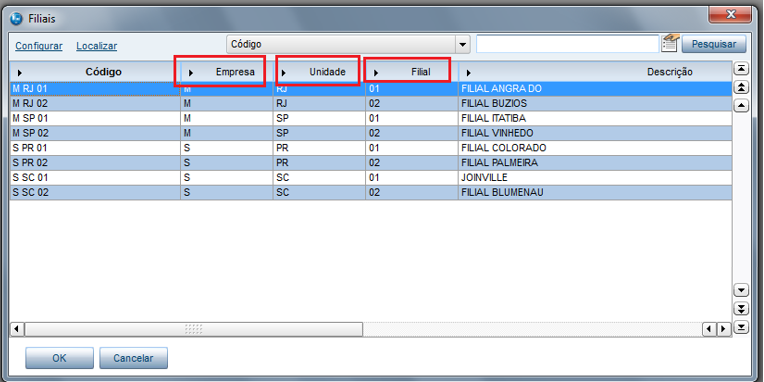Click the arrow on the Empresa column header
The image size is (764, 382).
(x=191, y=73)
